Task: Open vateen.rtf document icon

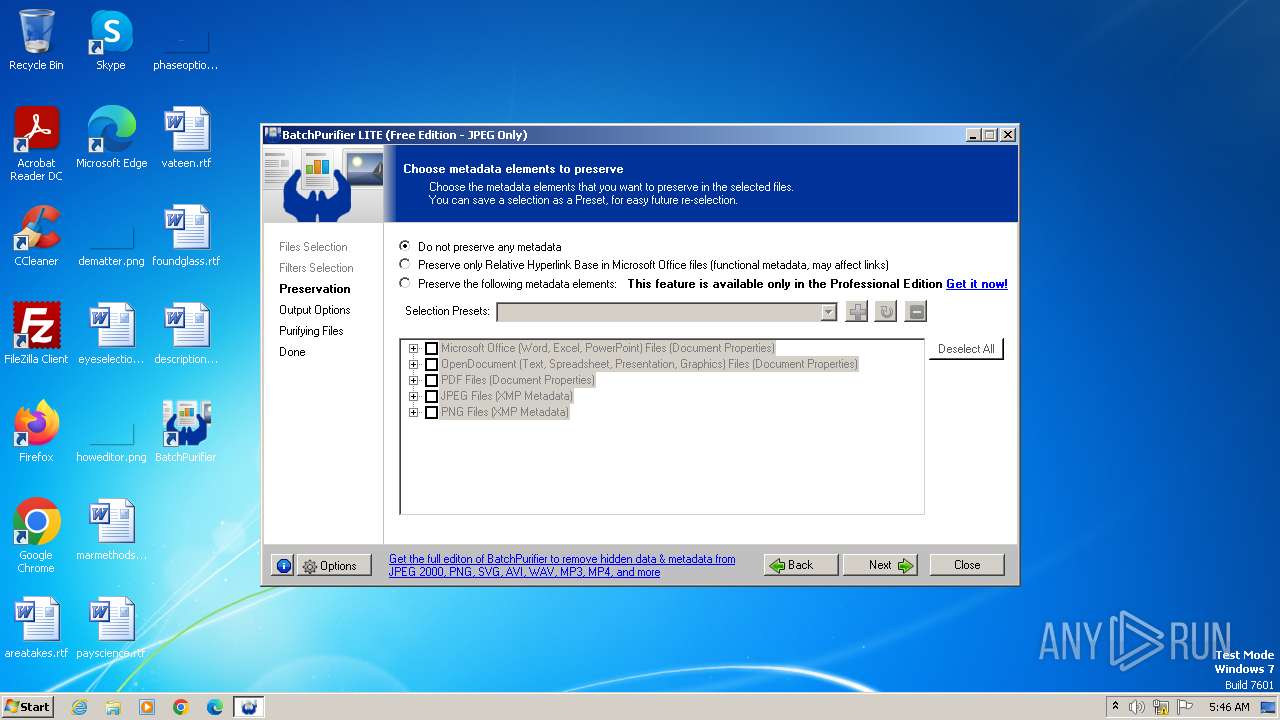Action: coord(186,138)
